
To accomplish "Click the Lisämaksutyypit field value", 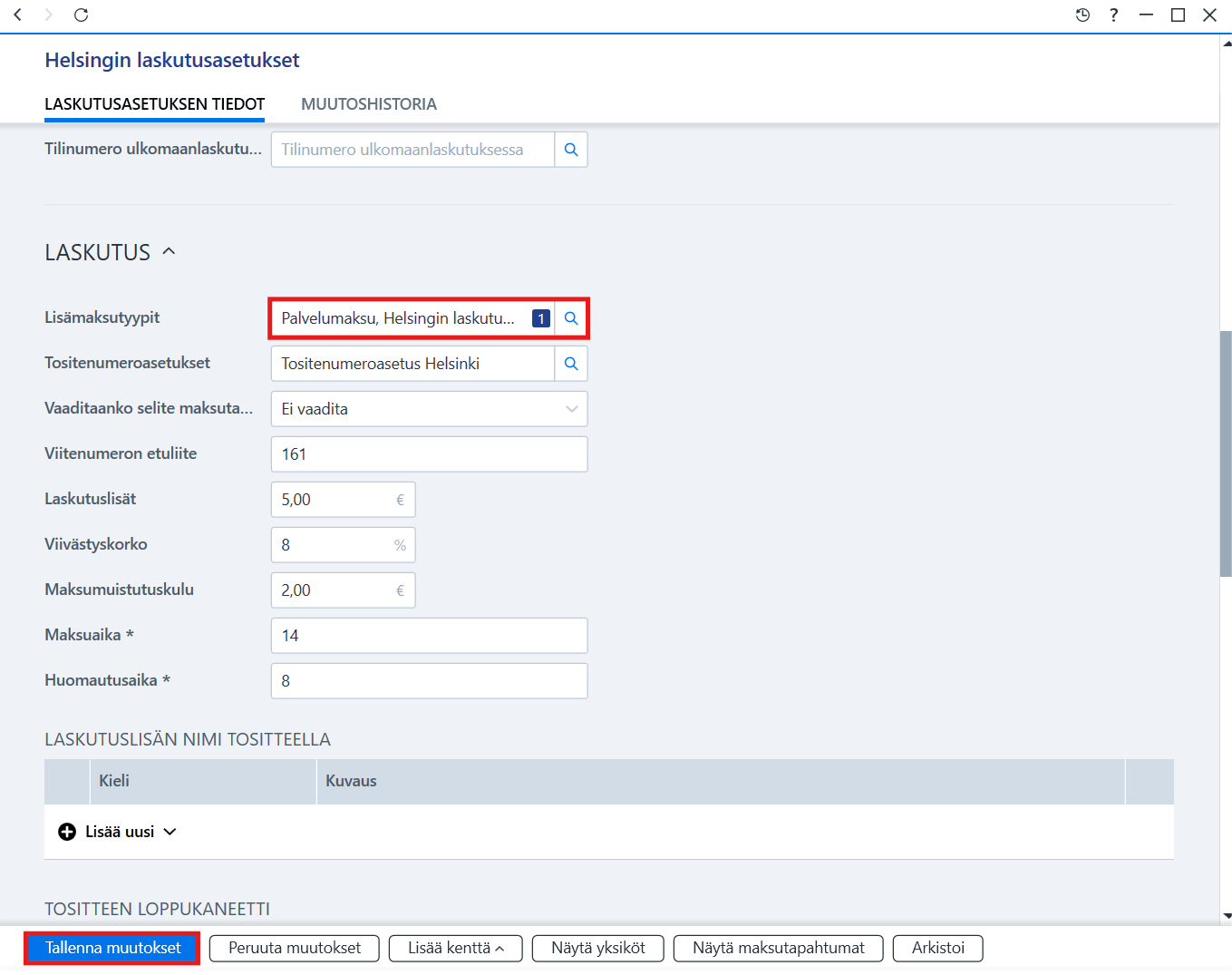I will point(400,318).
